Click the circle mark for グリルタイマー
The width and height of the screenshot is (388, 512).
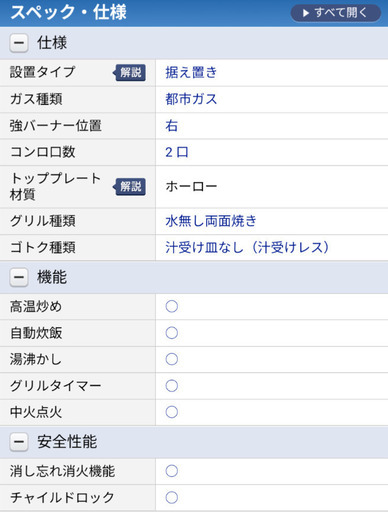[x=172, y=386]
